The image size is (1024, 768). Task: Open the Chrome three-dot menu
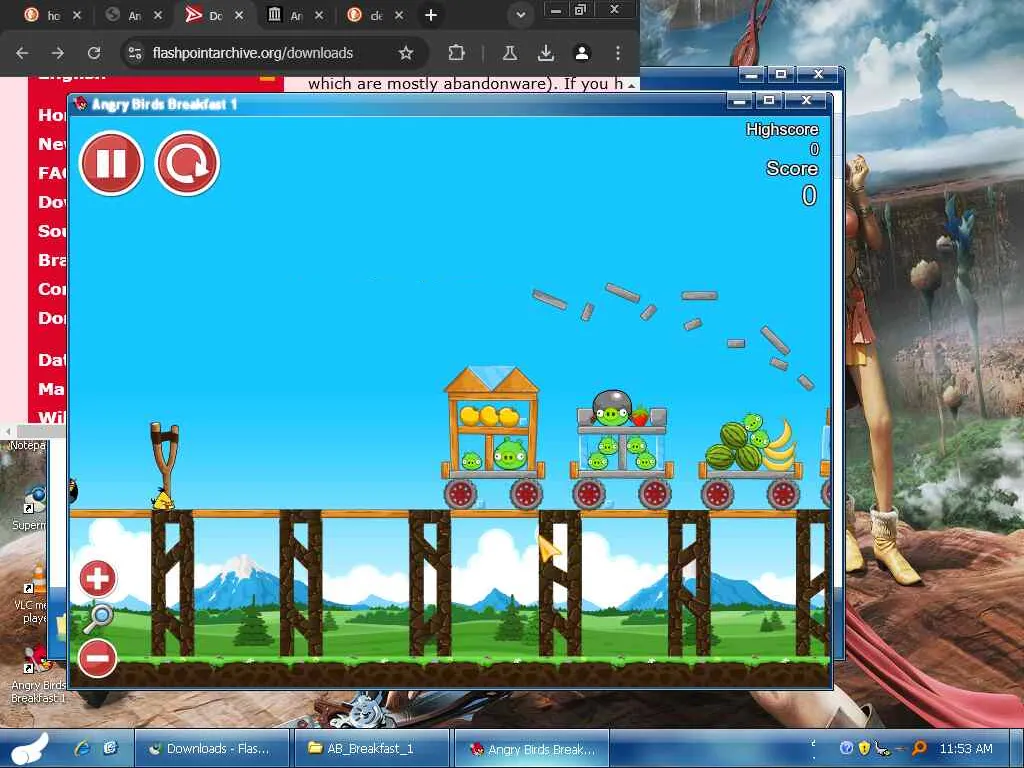pyautogui.click(x=618, y=53)
